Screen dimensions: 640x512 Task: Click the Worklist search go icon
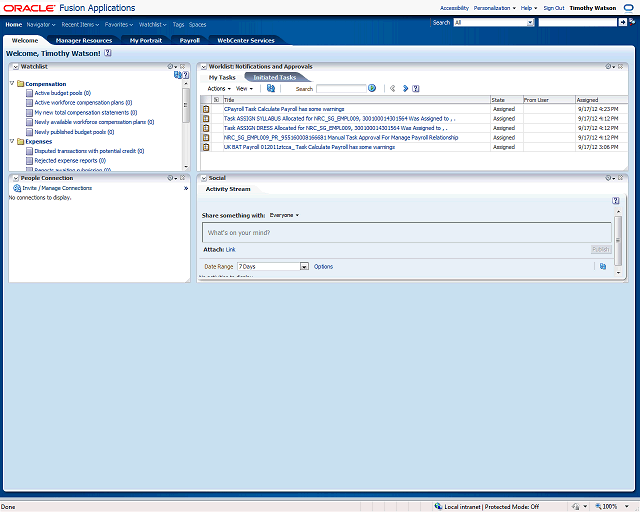[x=372, y=88]
